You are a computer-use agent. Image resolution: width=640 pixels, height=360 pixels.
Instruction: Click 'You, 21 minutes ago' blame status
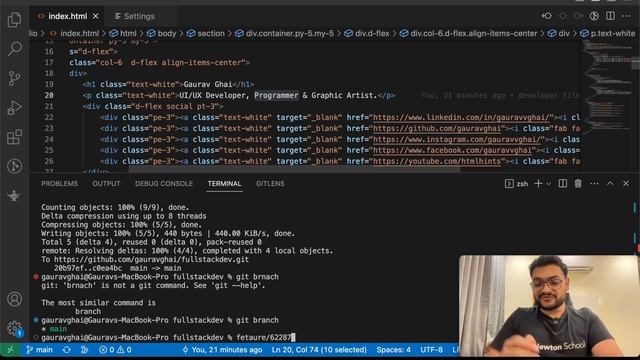click(x=222, y=350)
